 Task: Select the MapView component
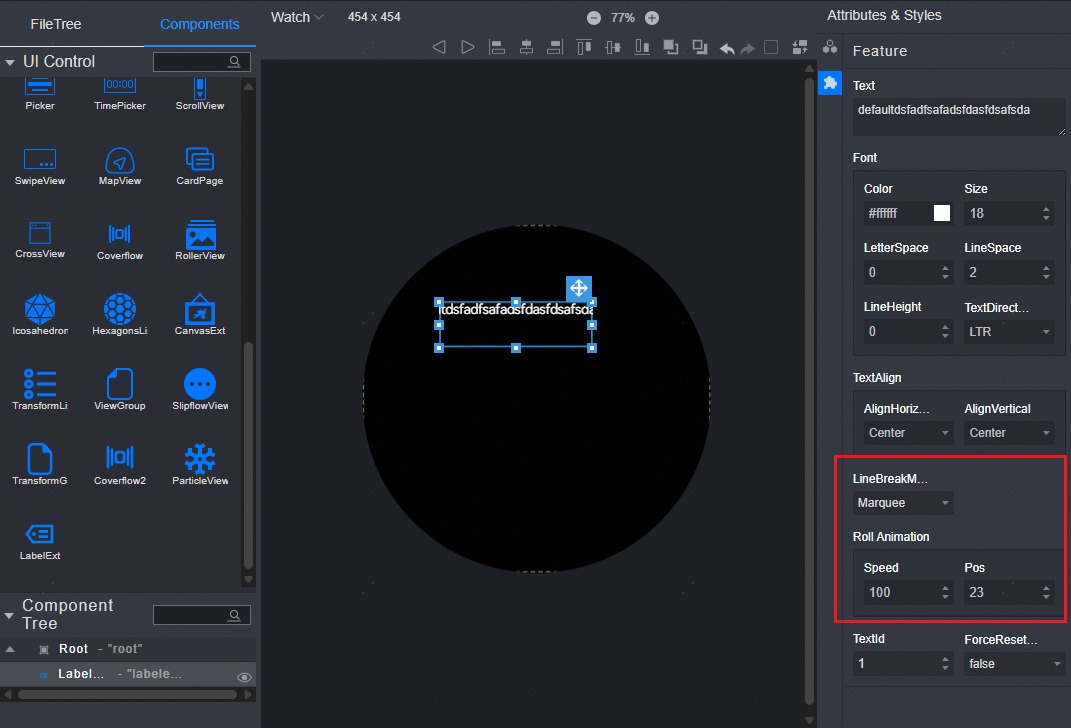click(119, 162)
